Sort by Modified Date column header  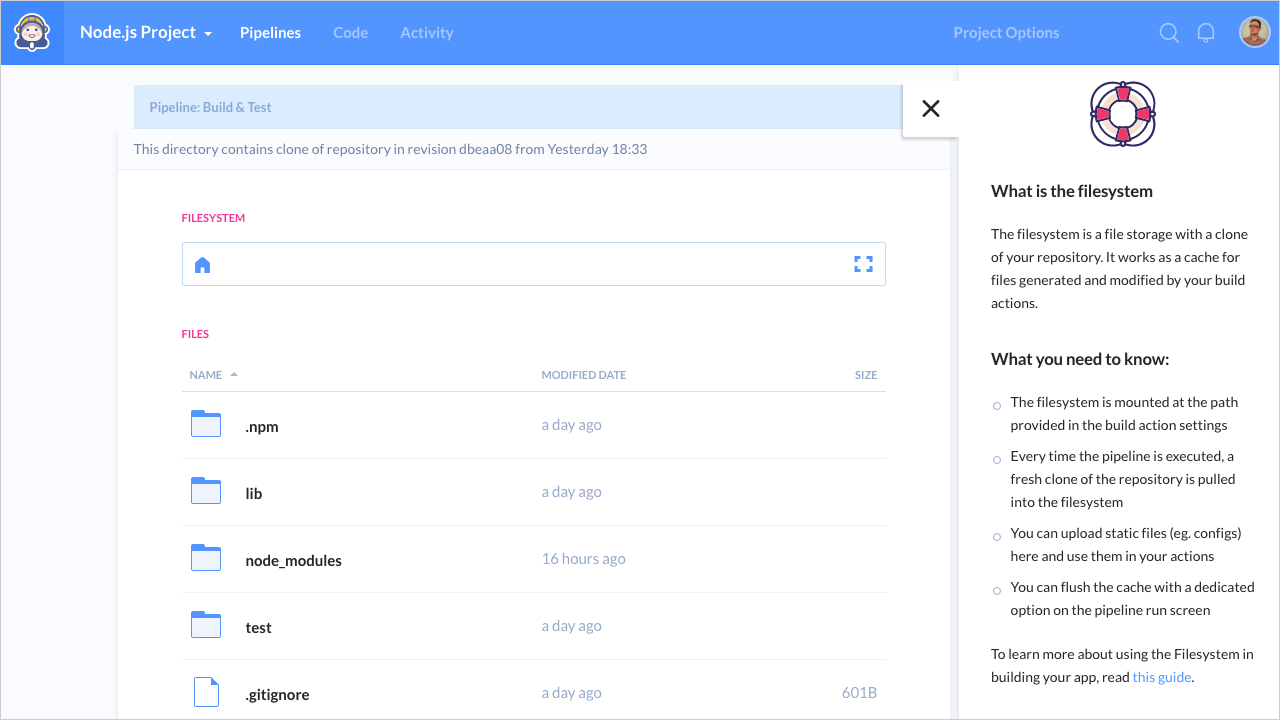click(584, 375)
